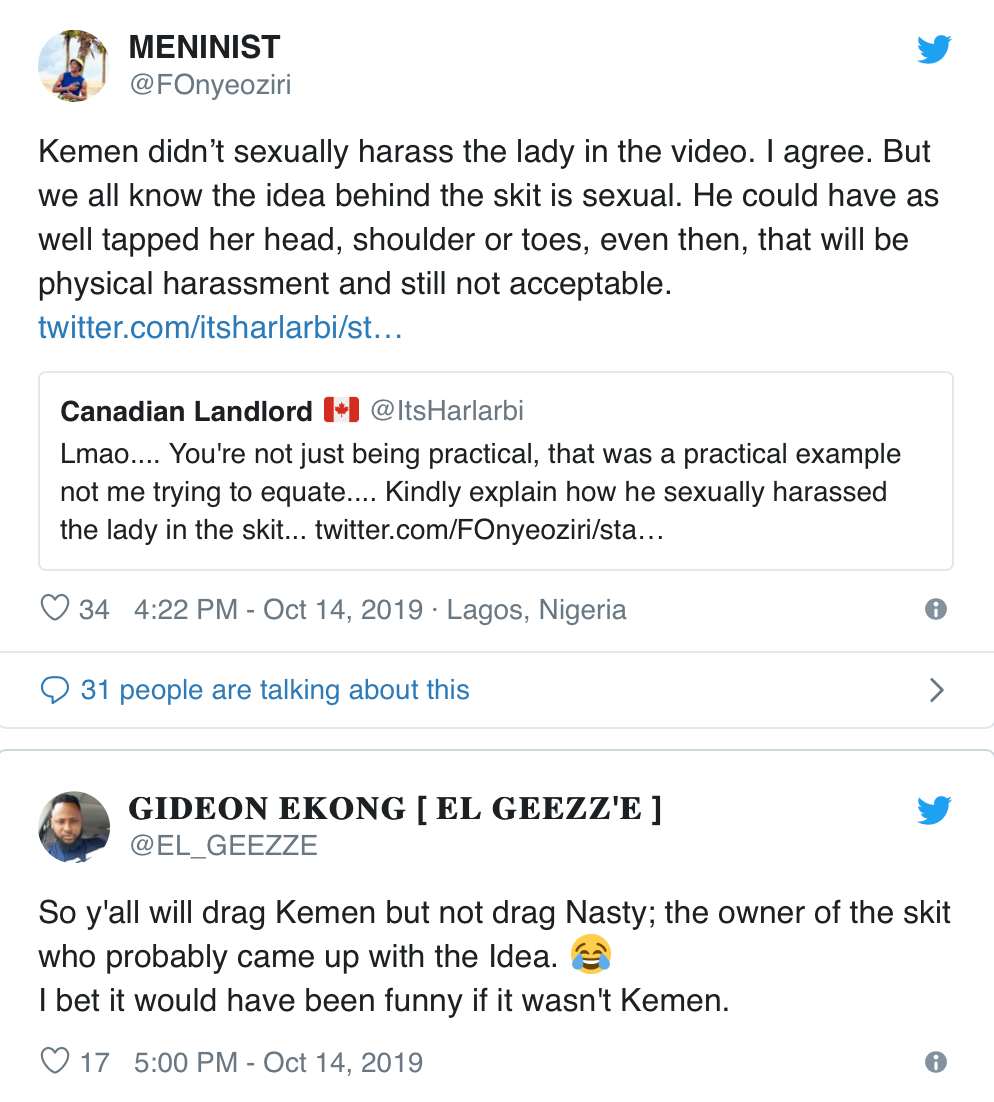This screenshot has height=1102, width=994.
Task: Click the 5:00 PM - Oct 14, 2019 timestamp
Action: [277, 1061]
